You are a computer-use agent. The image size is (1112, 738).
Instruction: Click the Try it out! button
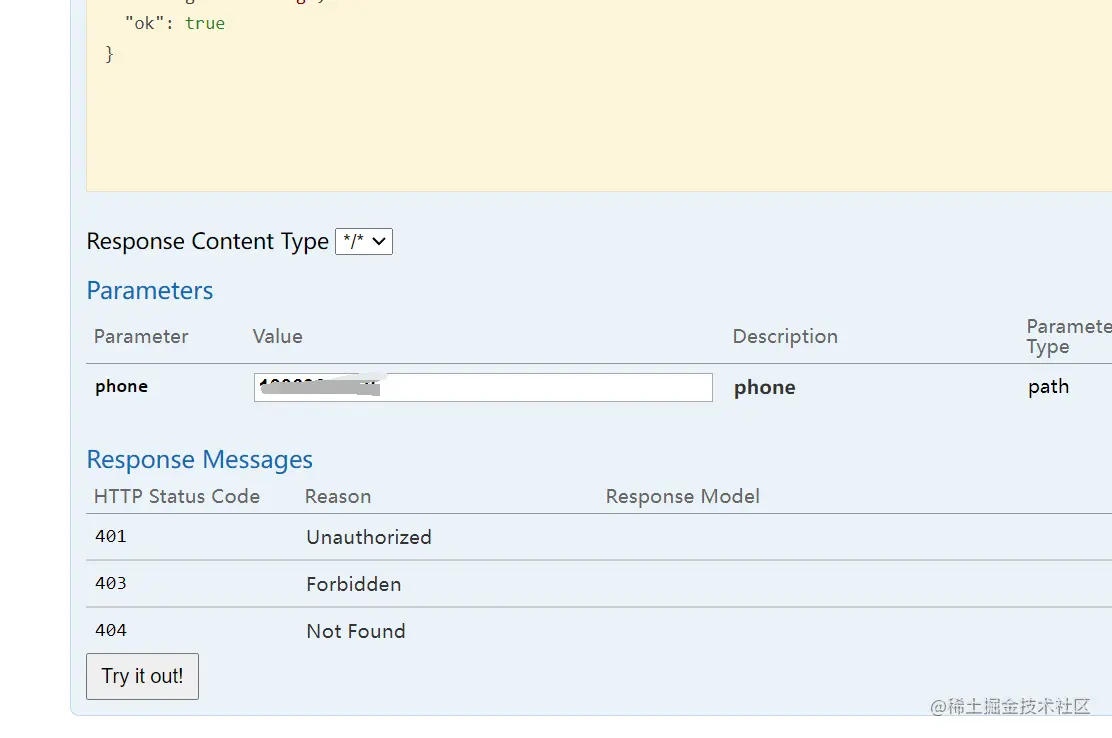click(x=143, y=676)
